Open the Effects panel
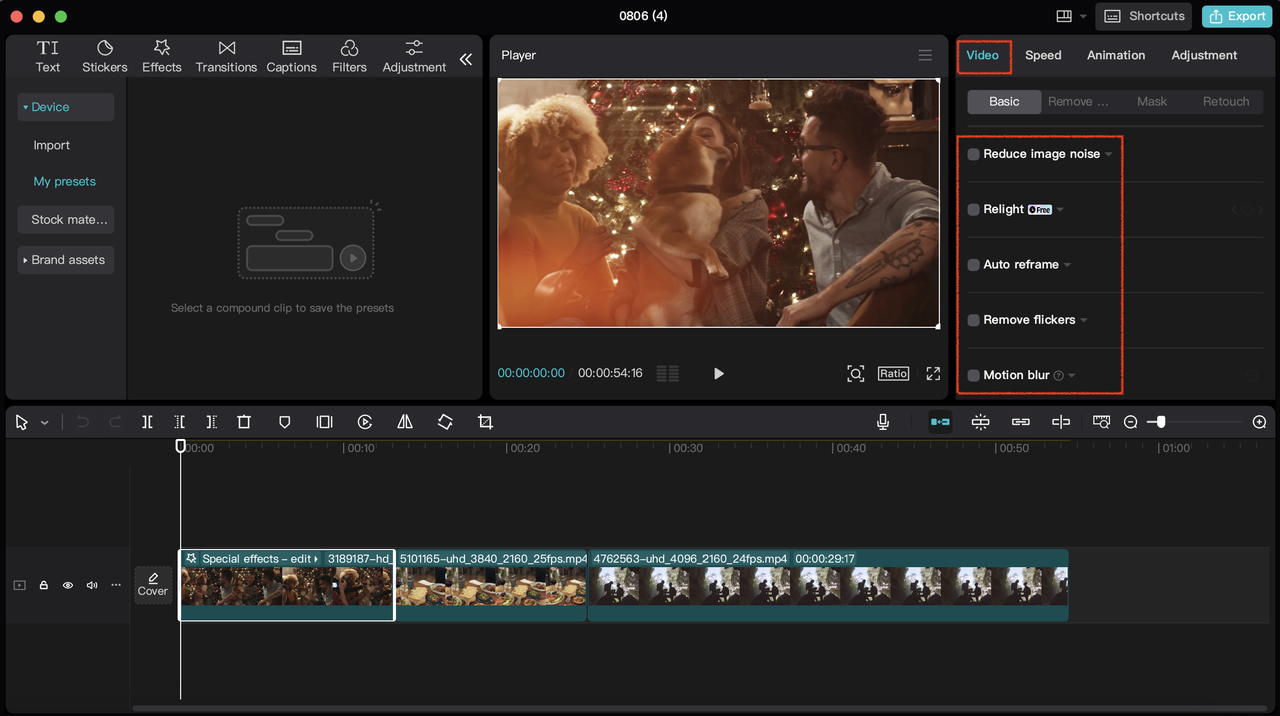The image size is (1280, 716). coord(162,56)
